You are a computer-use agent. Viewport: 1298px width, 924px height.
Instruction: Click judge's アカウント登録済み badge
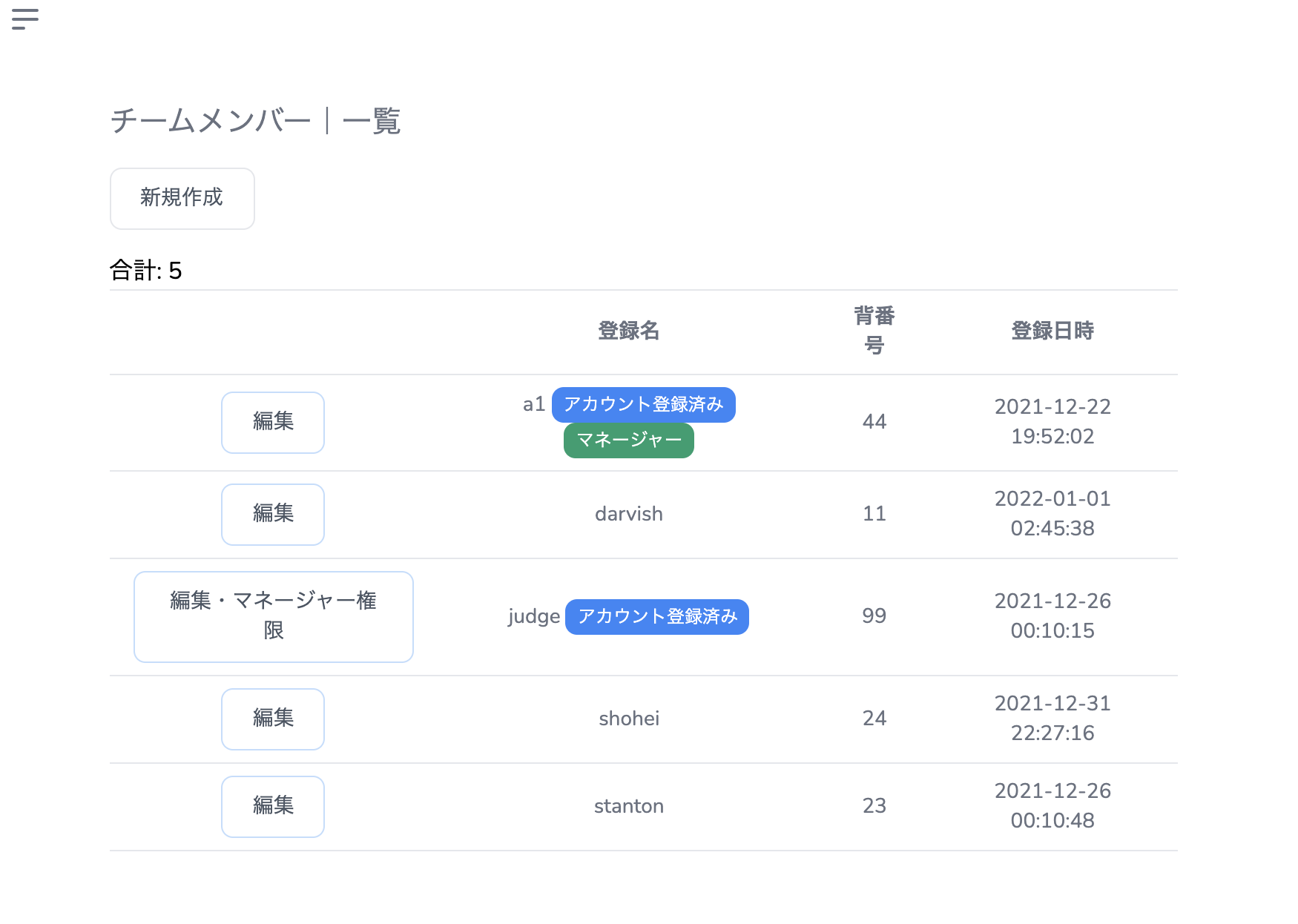(x=656, y=617)
